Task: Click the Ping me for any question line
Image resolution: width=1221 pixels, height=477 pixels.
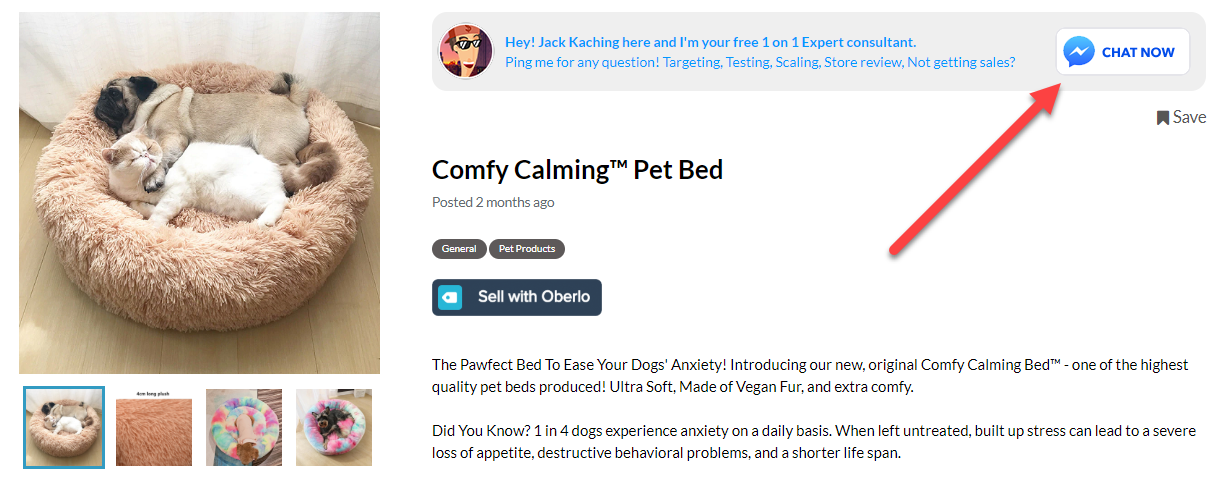Action: coord(760,62)
